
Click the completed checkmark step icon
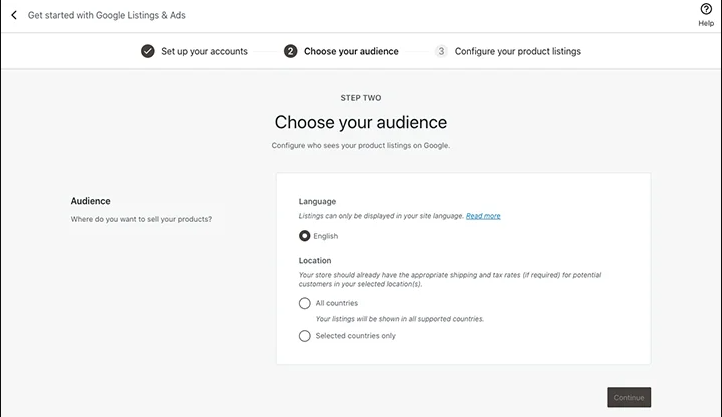coord(148,51)
